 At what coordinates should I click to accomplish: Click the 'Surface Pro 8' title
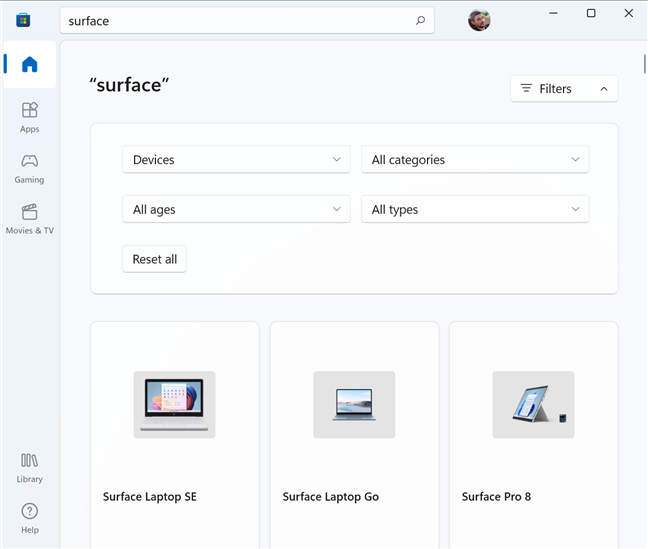[496, 496]
